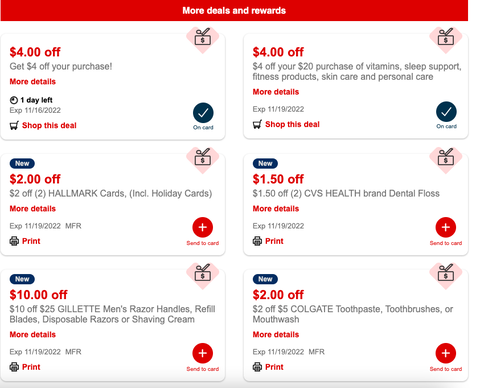Click shopping cart icon for $4 off purchase deal
This screenshot has height=388, width=480.
click(14, 126)
